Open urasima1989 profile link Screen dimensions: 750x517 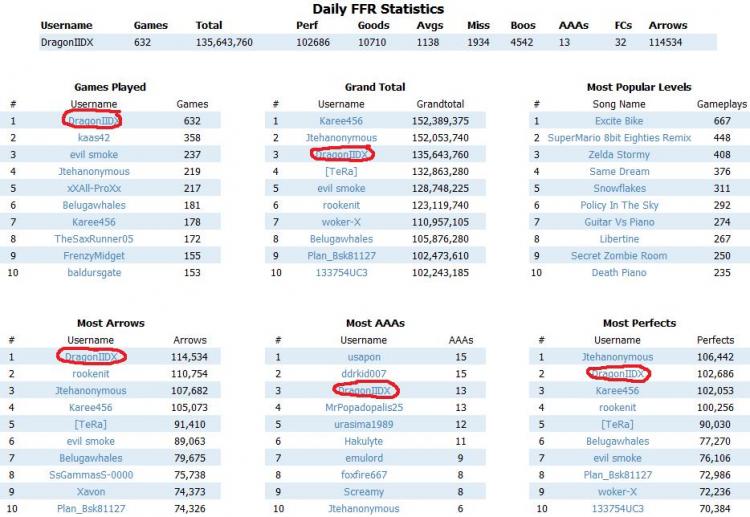pos(364,425)
